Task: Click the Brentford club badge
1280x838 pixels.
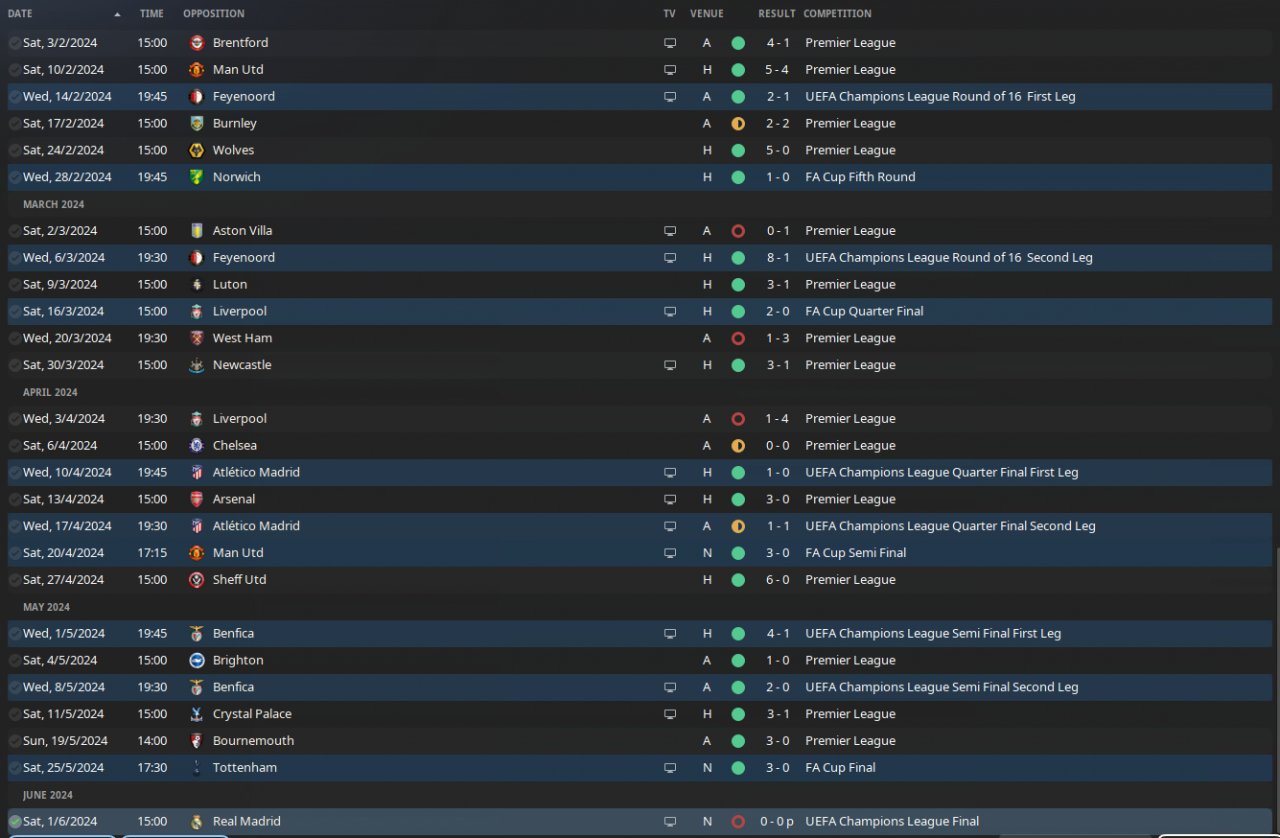Action: pyautogui.click(x=196, y=43)
